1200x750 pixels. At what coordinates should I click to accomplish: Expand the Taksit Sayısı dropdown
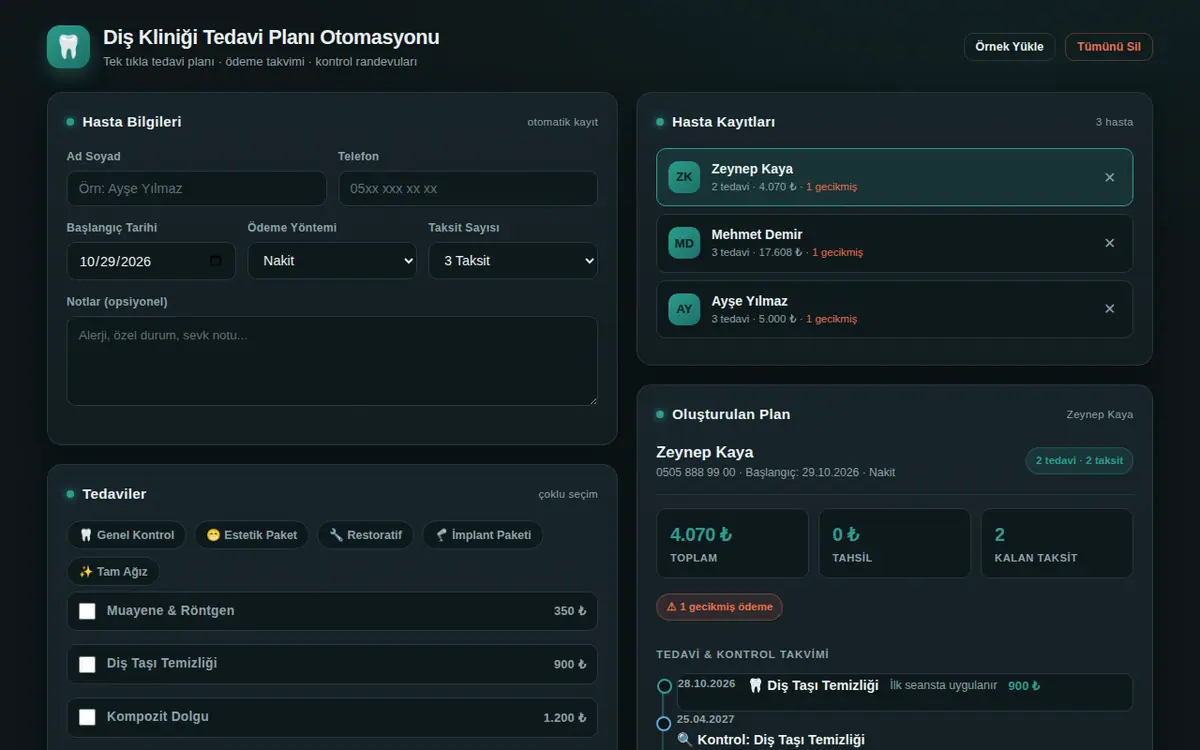[513, 261]
